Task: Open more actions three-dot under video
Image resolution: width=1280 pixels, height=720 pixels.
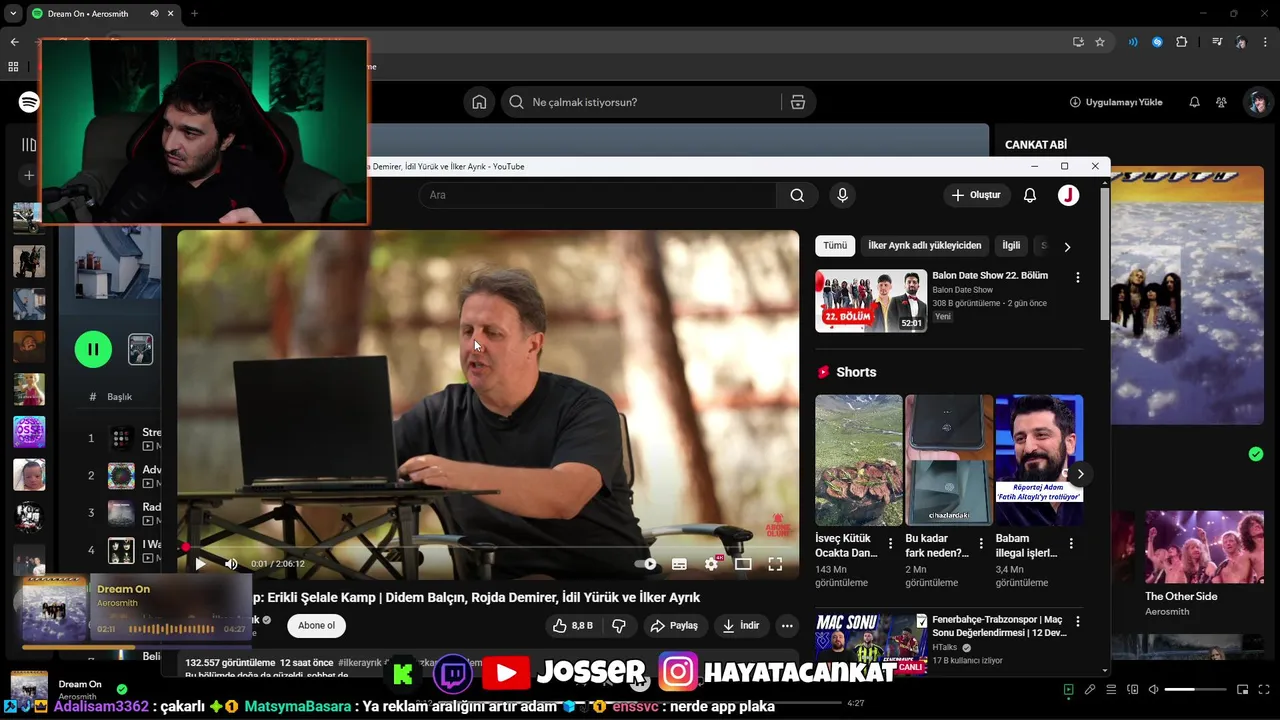Action: click(787, 626)
